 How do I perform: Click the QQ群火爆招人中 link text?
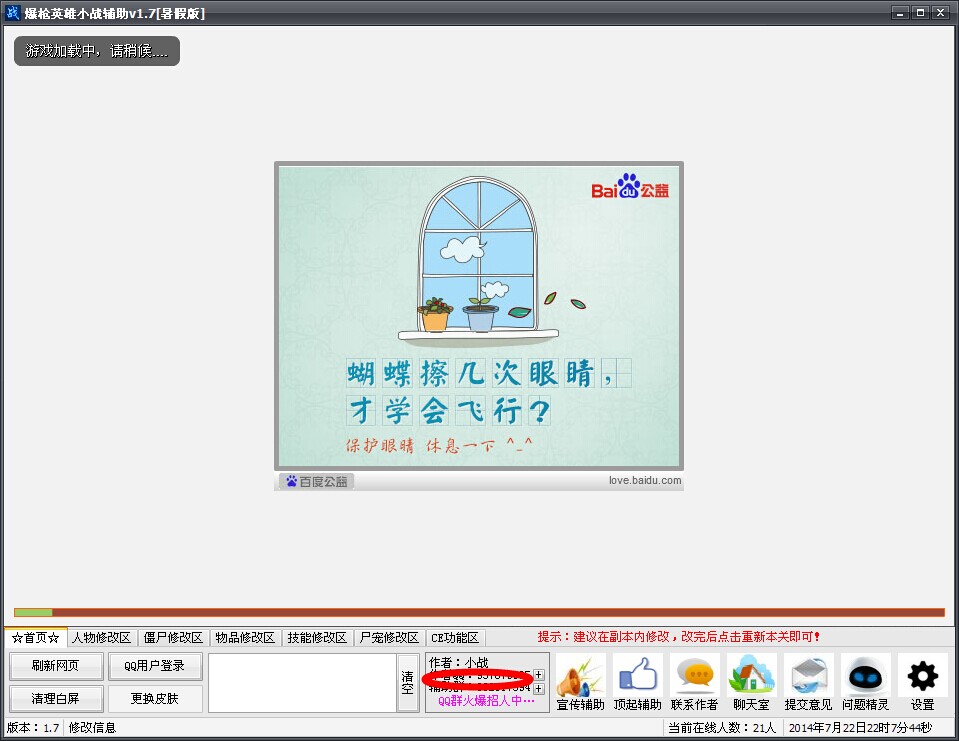click(486, 701)
